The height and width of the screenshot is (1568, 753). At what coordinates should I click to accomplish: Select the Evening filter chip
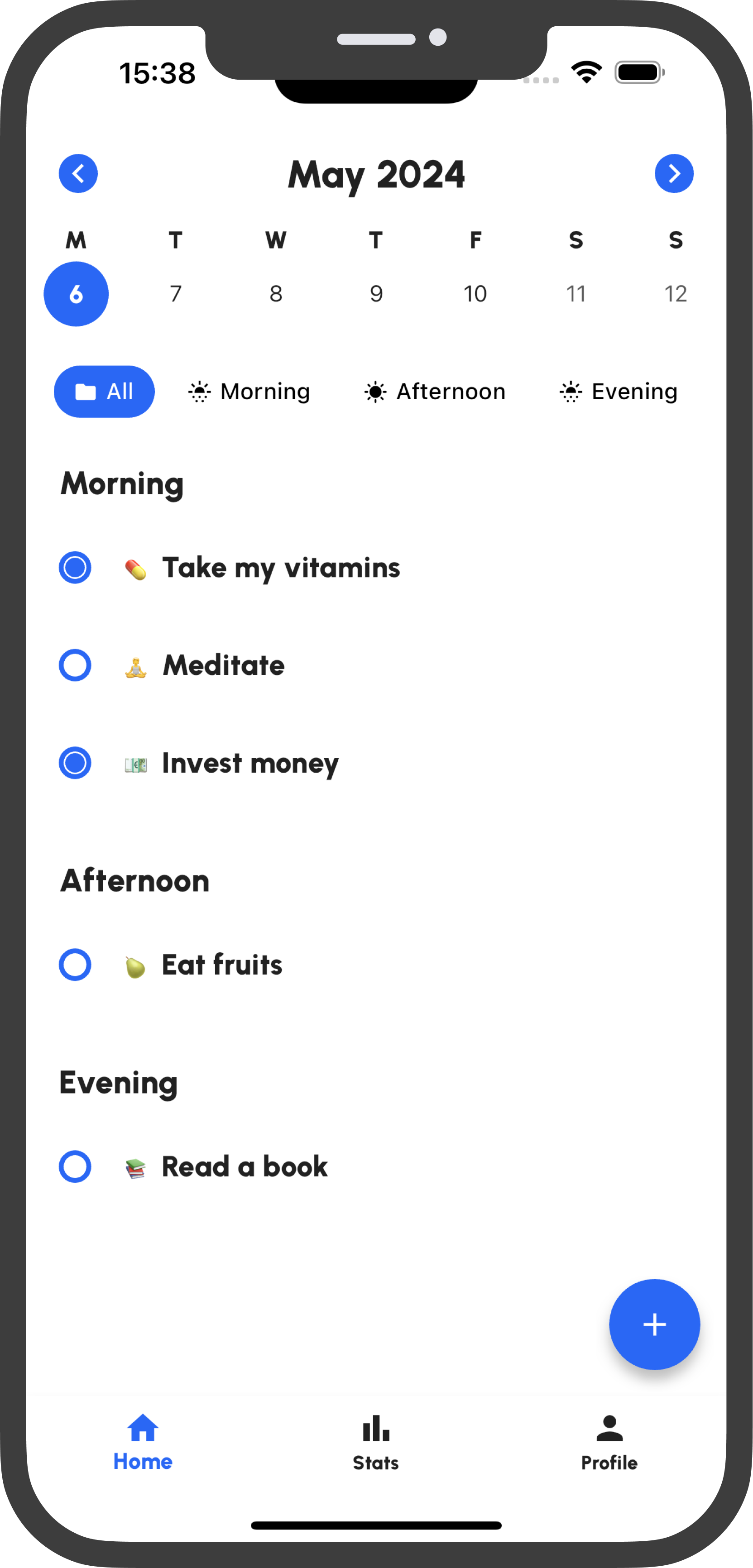[x=618, y=392]
